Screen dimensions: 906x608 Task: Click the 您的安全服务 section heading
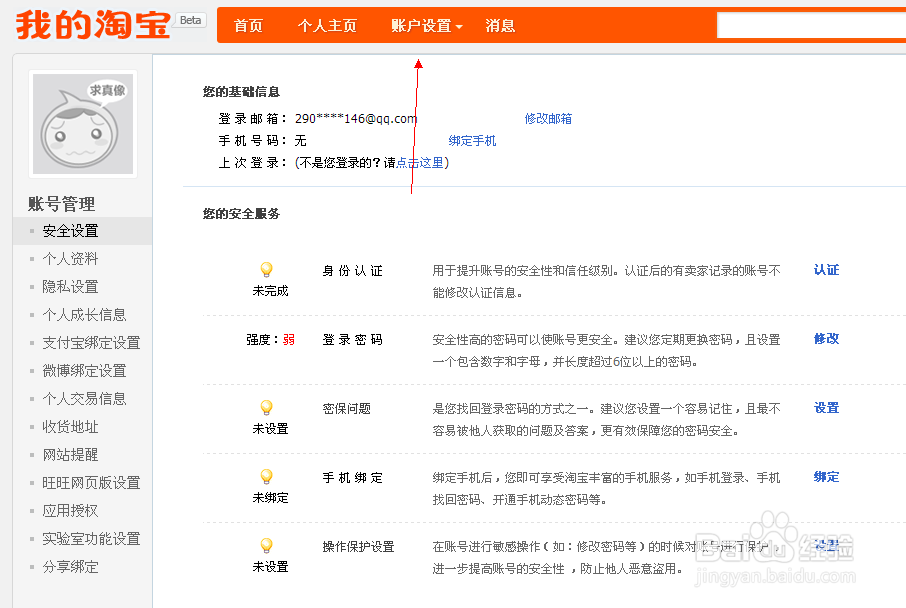[241, 214]
